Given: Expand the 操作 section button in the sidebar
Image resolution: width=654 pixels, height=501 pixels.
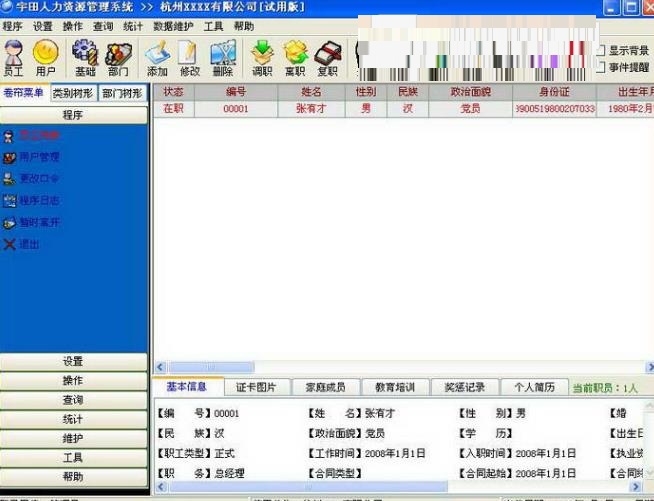Looking at the screenshot, I should click(x=73, y=381).
